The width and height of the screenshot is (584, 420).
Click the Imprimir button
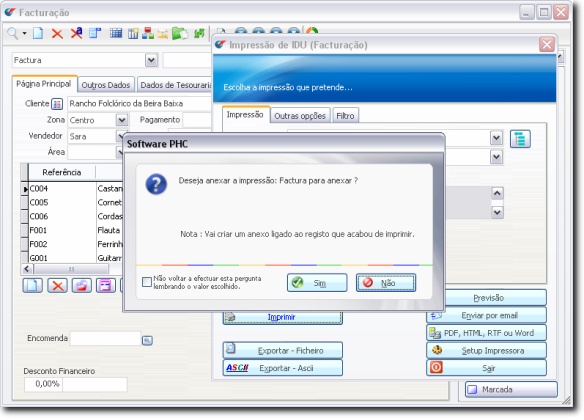[283, 317]
